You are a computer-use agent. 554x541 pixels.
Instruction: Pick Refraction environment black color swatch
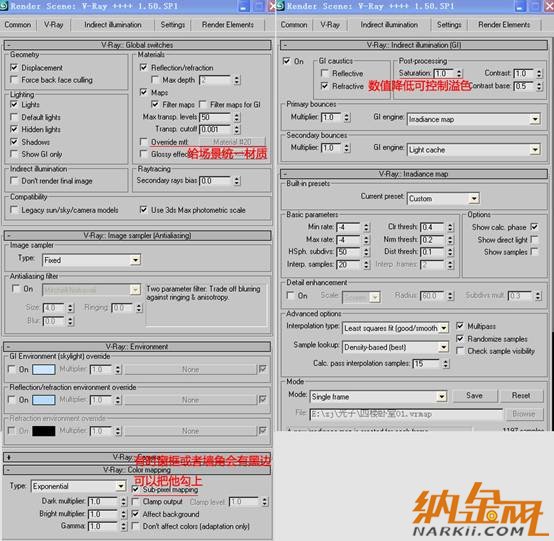pos(44,431)
